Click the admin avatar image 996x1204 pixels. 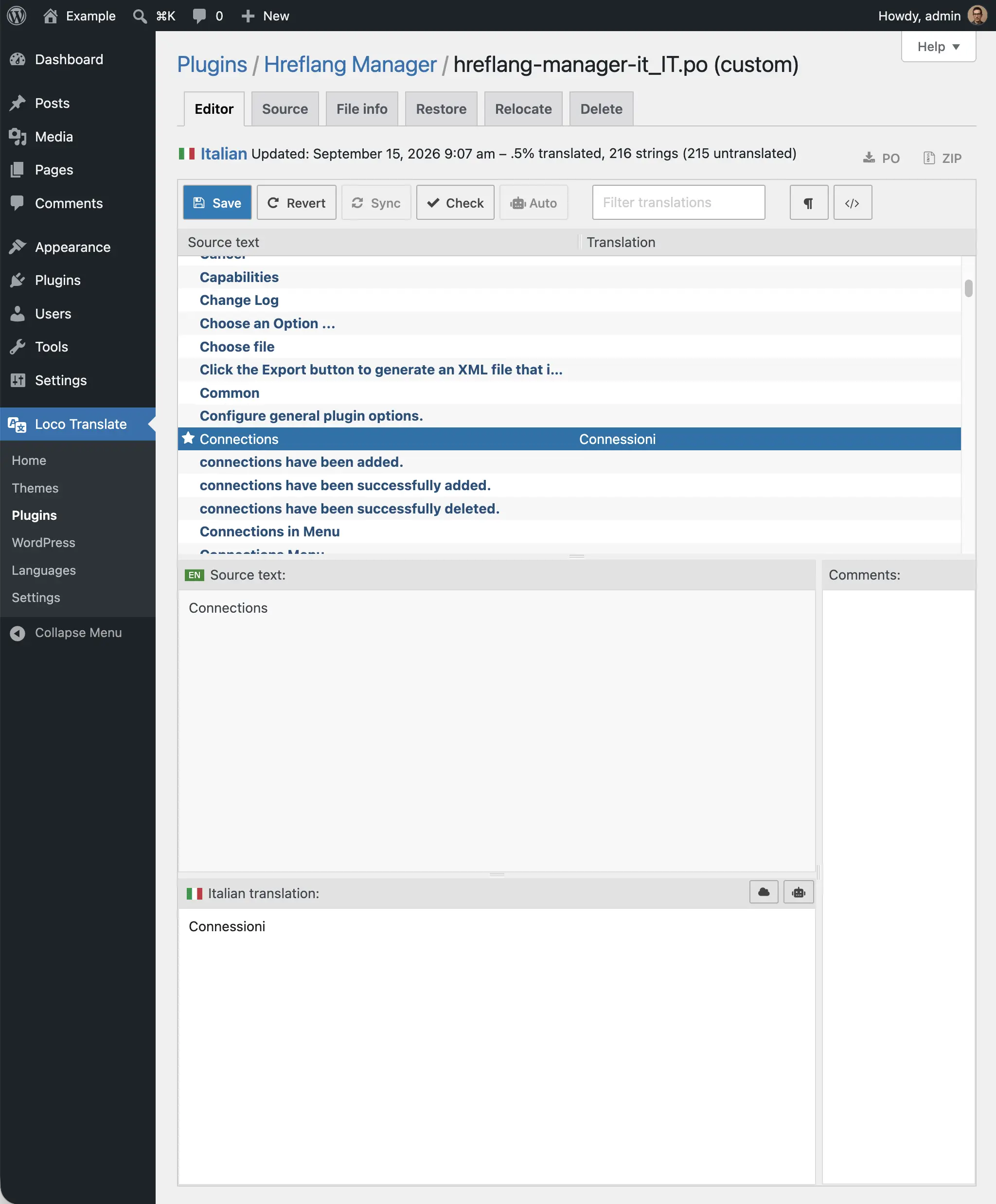click(x=977, y=16)
